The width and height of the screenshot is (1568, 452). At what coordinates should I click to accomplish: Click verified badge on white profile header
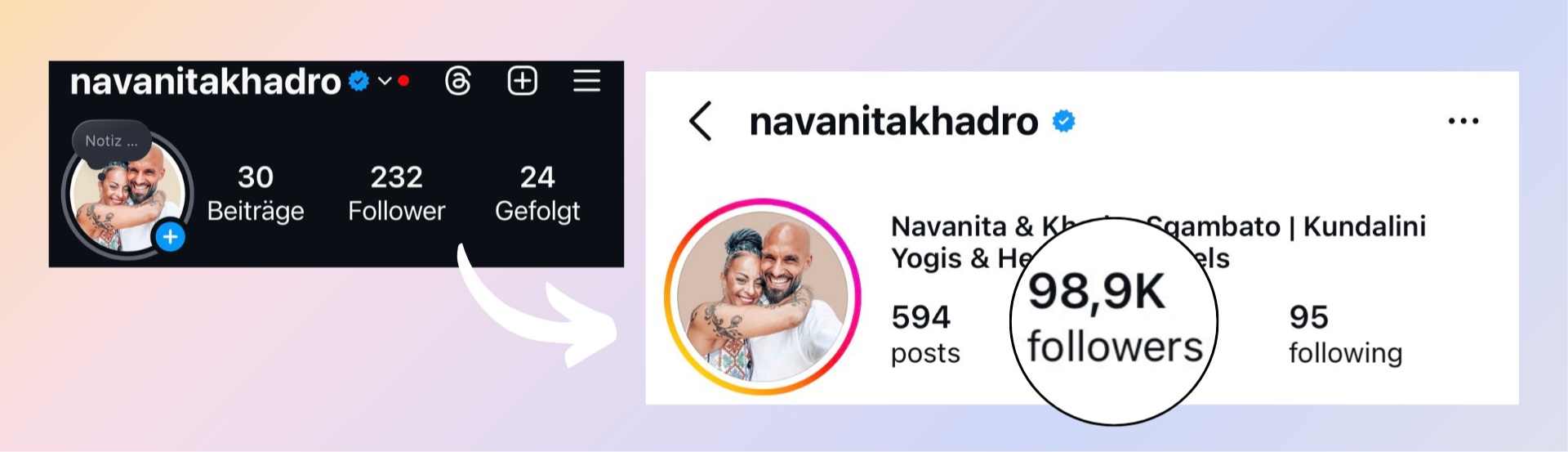pos(1063,121)
